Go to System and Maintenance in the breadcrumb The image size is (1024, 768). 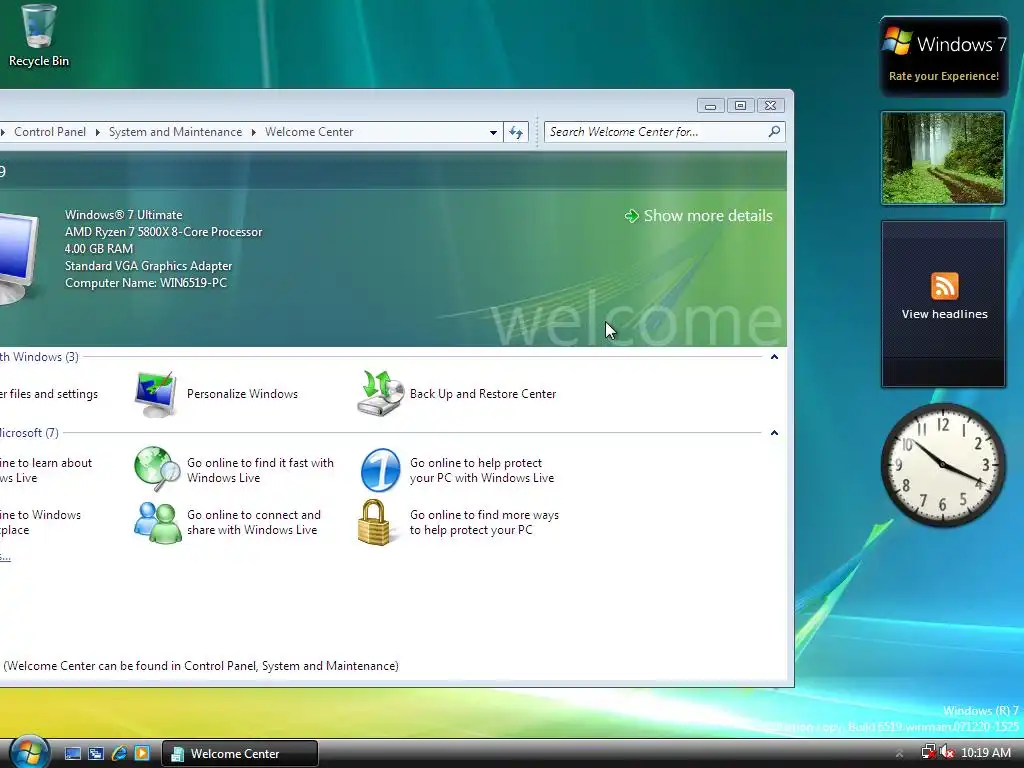tap(175, 132)
